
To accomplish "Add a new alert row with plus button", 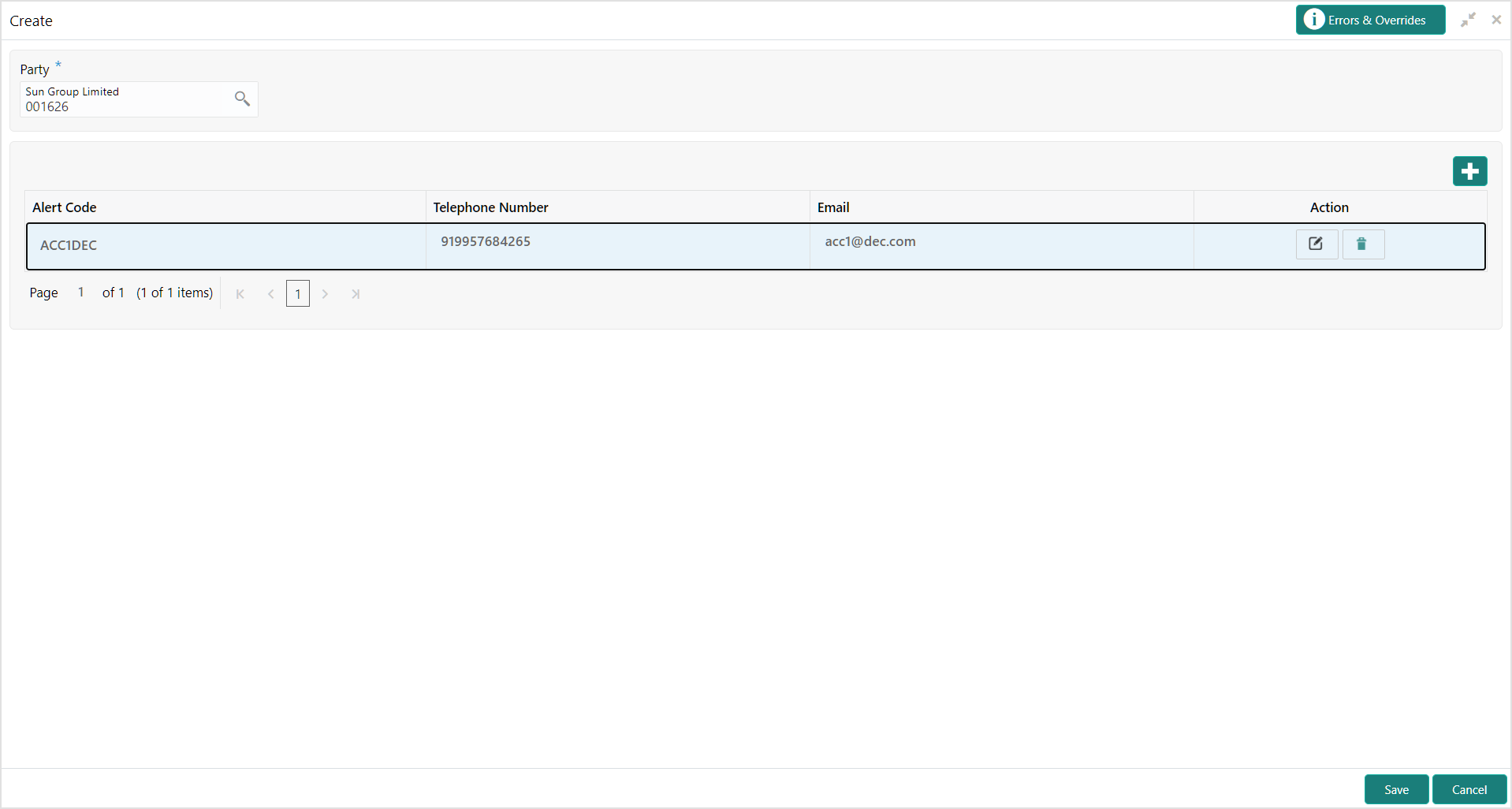I will (1469, 171).
